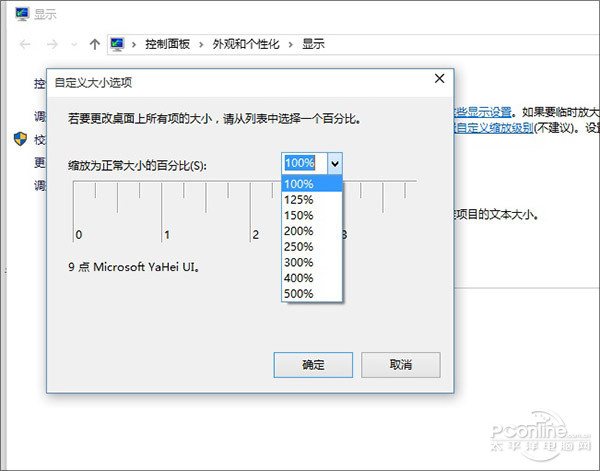600x471 pixels.
Task: Click the scaling percentage combo box arrow
Action: [335, 163]
